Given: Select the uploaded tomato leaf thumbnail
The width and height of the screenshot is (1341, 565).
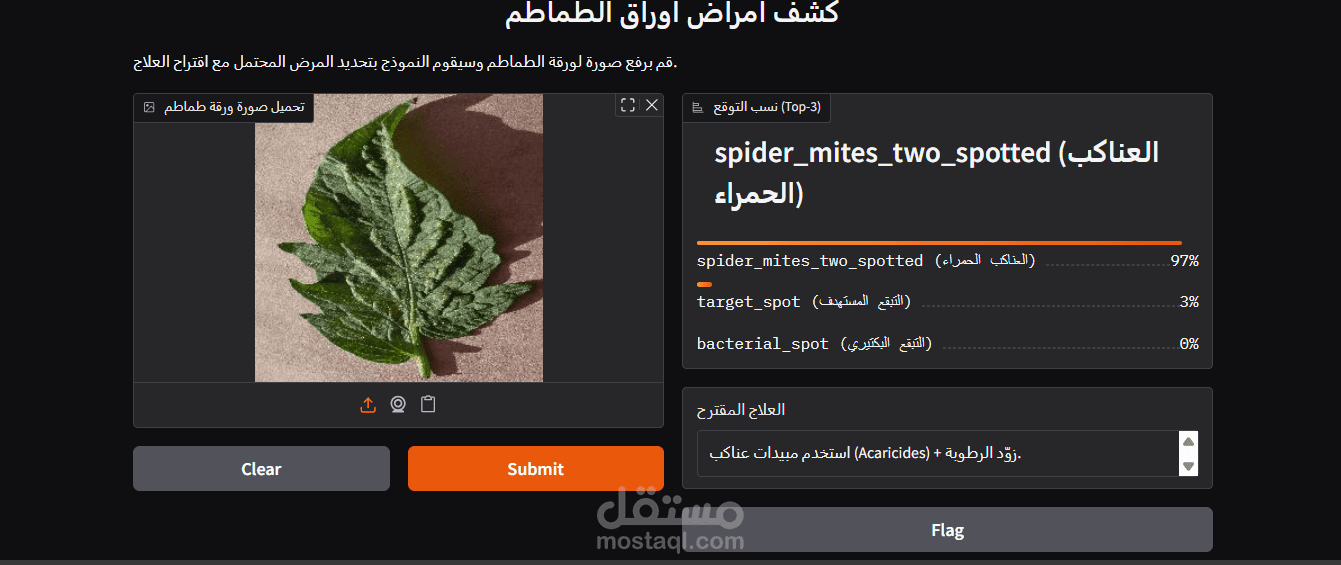Looking at the screenshot, I should click(399, 238).
